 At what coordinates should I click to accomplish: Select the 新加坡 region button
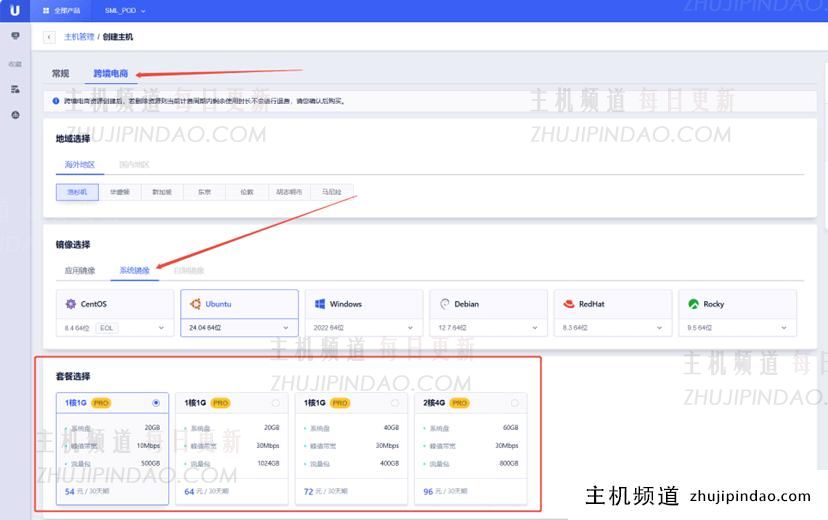[x=162, y=192]
